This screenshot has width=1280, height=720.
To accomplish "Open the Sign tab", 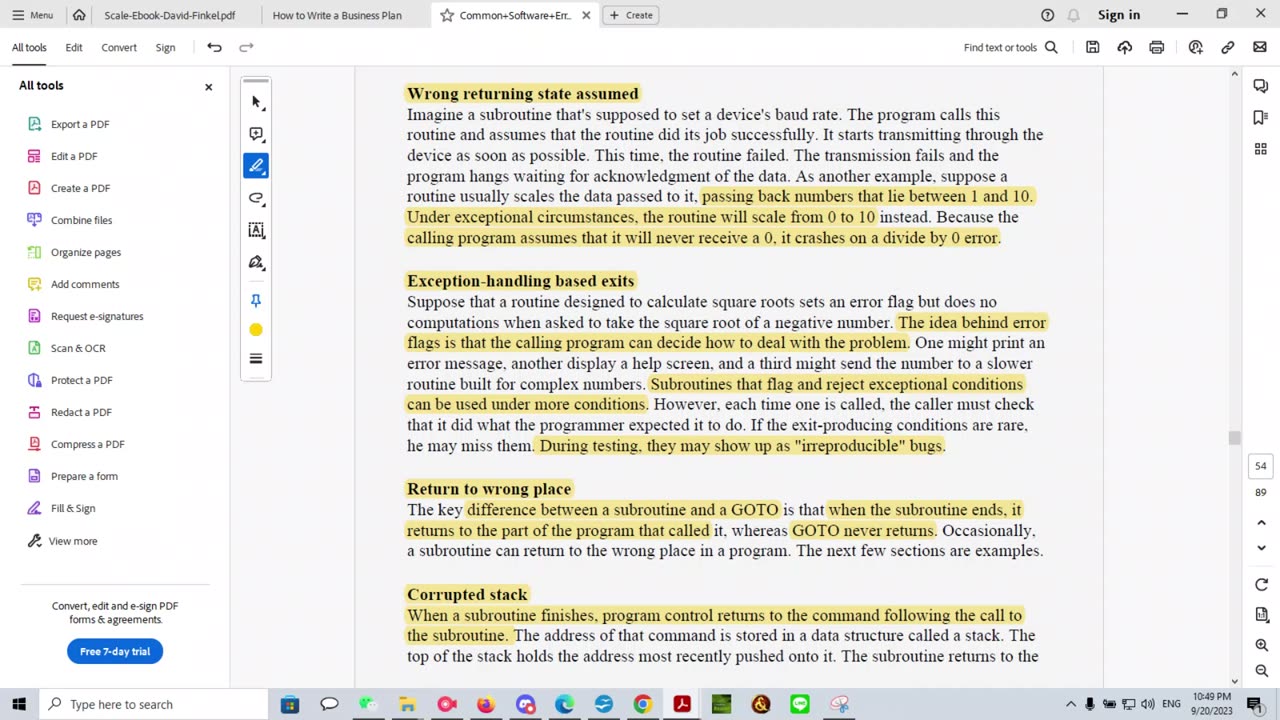I will click(x=165, y=47).
